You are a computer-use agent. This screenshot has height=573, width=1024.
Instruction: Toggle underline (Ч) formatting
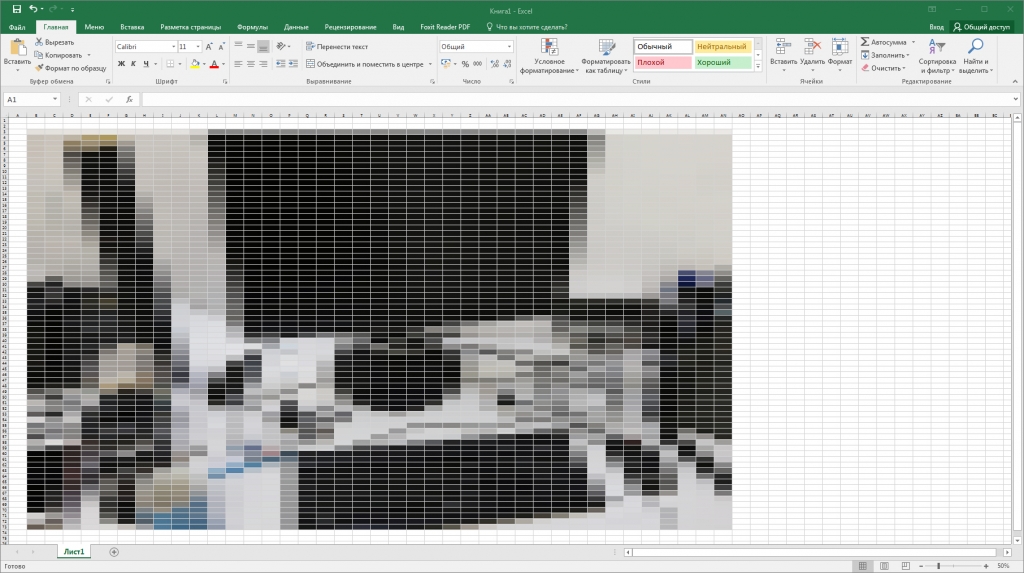(x=146, y=64)
